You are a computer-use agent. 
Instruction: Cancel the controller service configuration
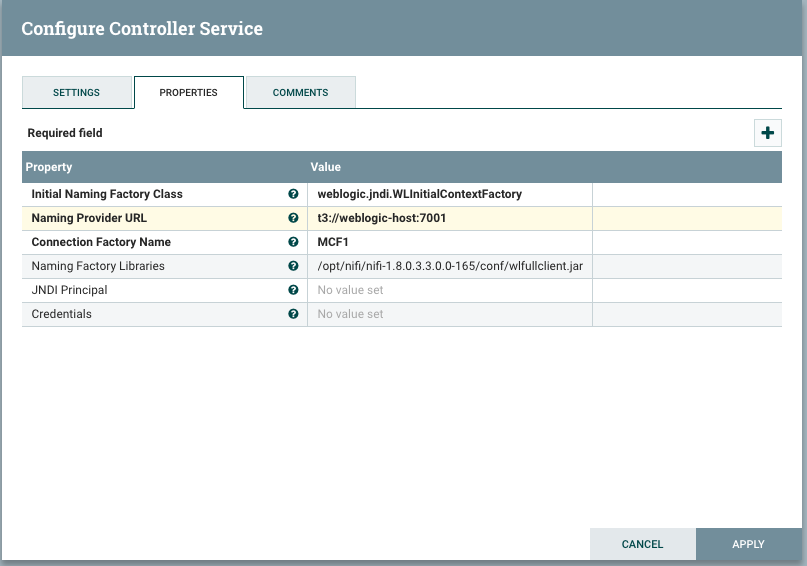[642, 544]
